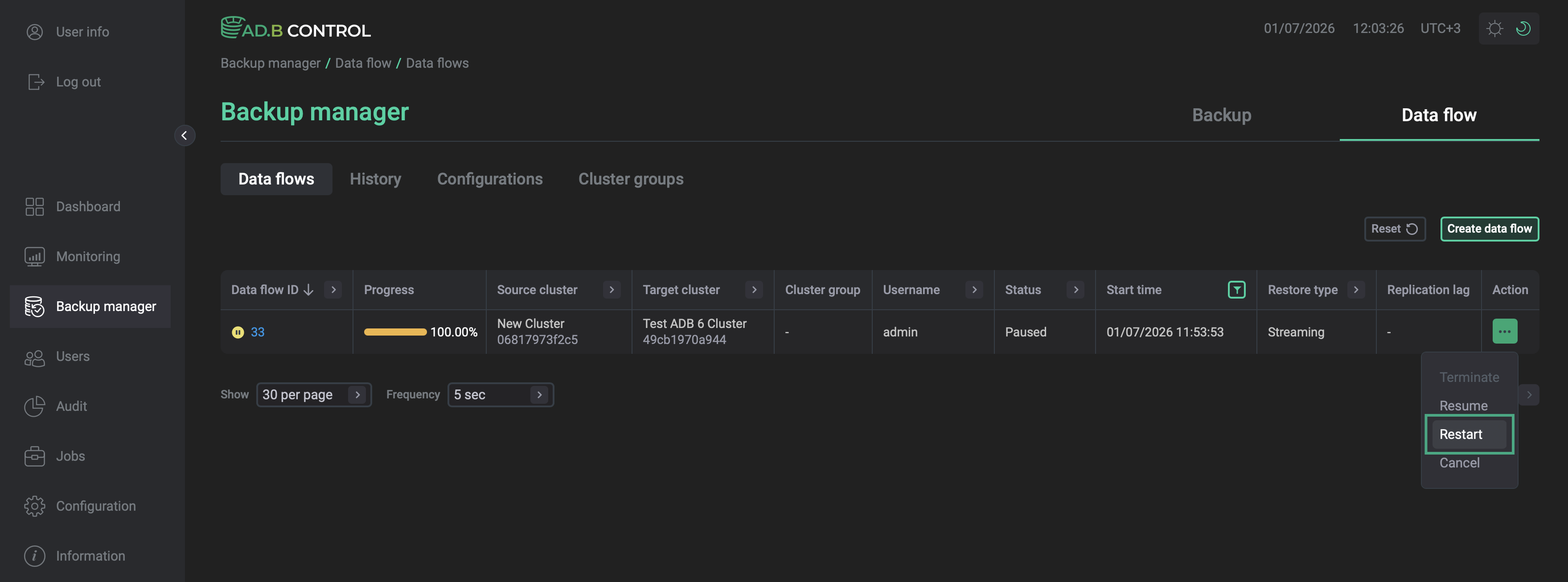Open the Cluster groups sub-tab
Screen dimensions: 1568x582
[x=631, y=179]
